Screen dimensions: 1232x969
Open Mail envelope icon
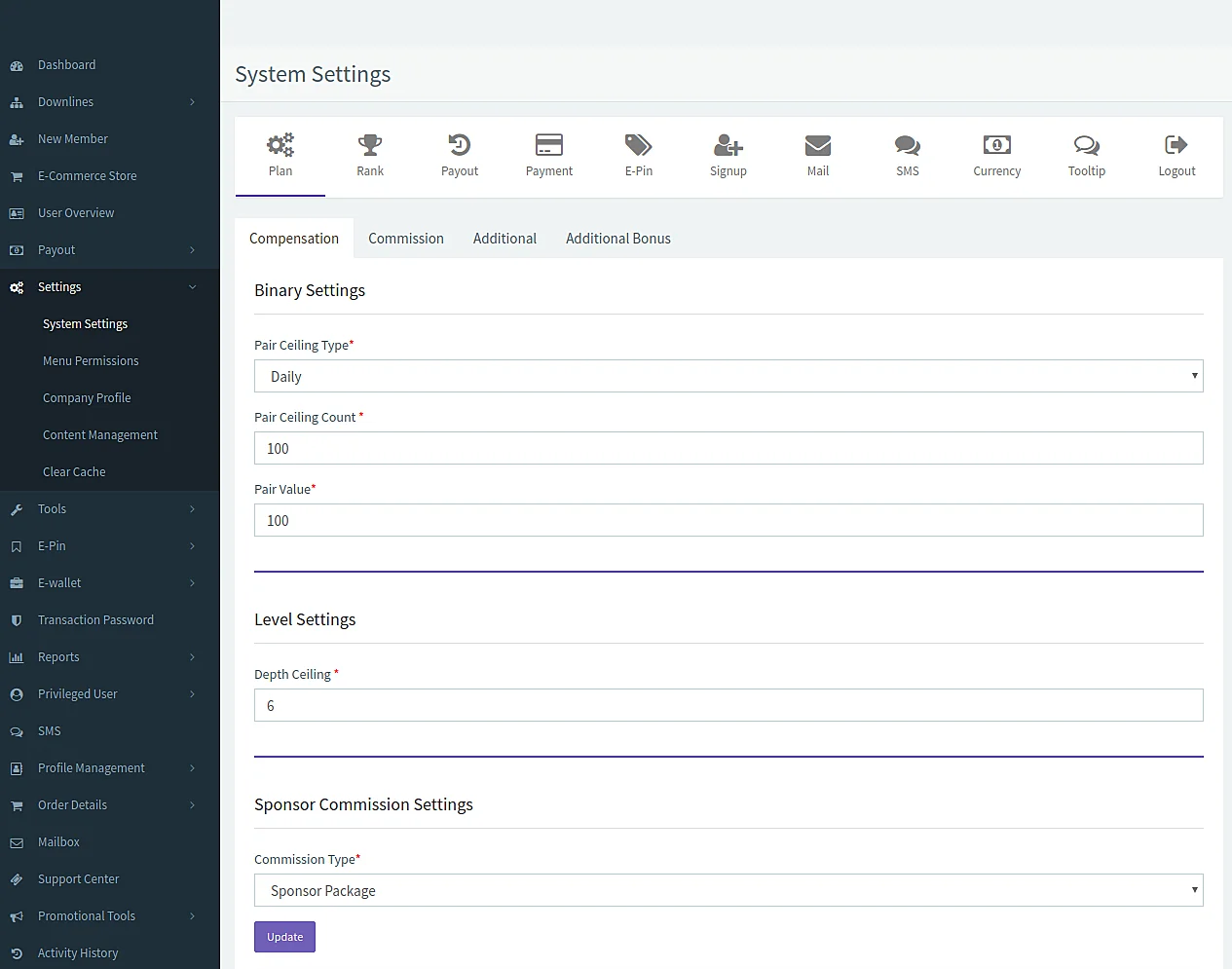click(818, 145)
